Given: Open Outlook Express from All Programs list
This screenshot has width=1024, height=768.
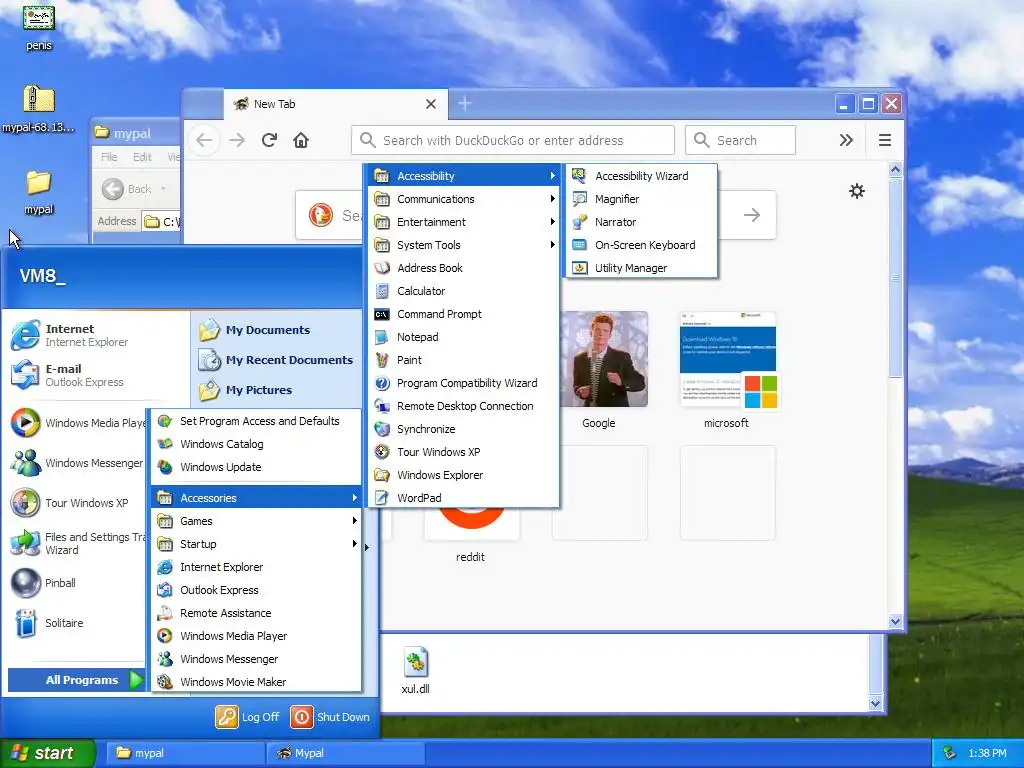Looking at the screenshot, I should 257,590.
